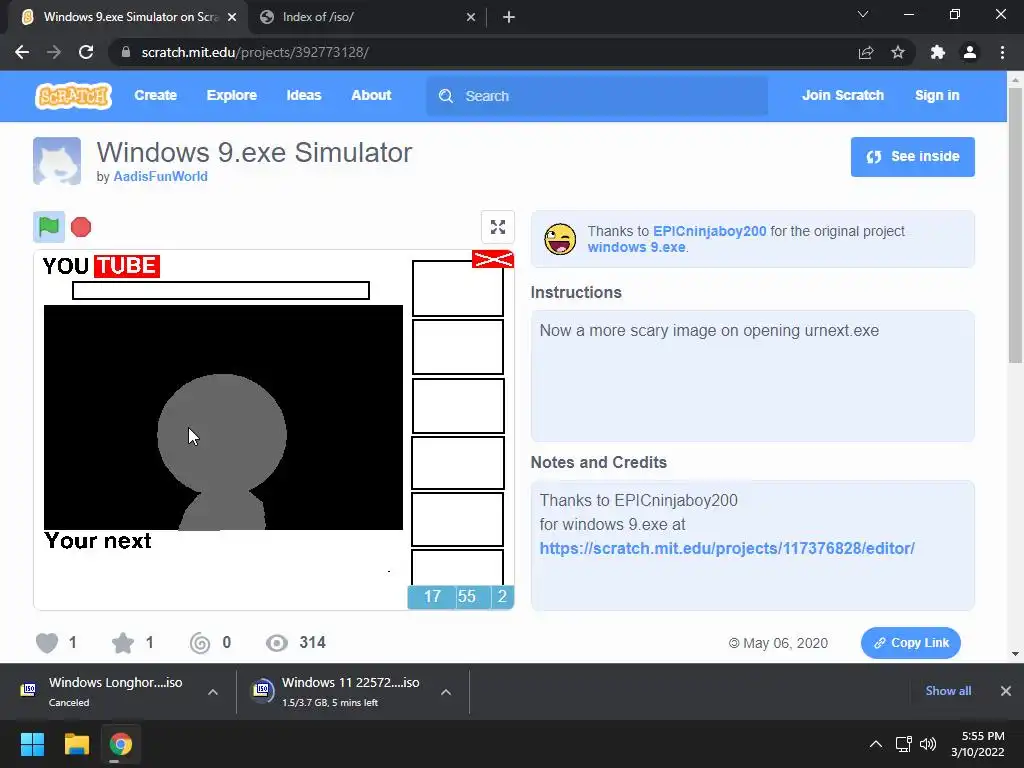
Task: Click the See inside button
Action: [912, 157]
